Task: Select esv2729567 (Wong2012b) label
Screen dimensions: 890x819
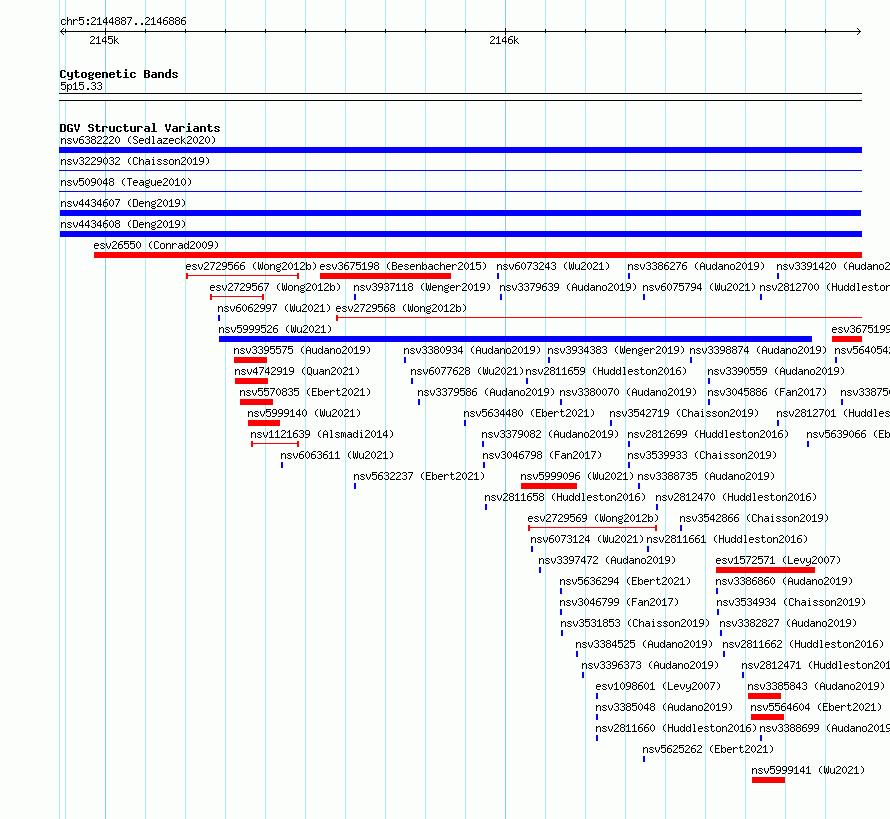Action: [275, 287]
